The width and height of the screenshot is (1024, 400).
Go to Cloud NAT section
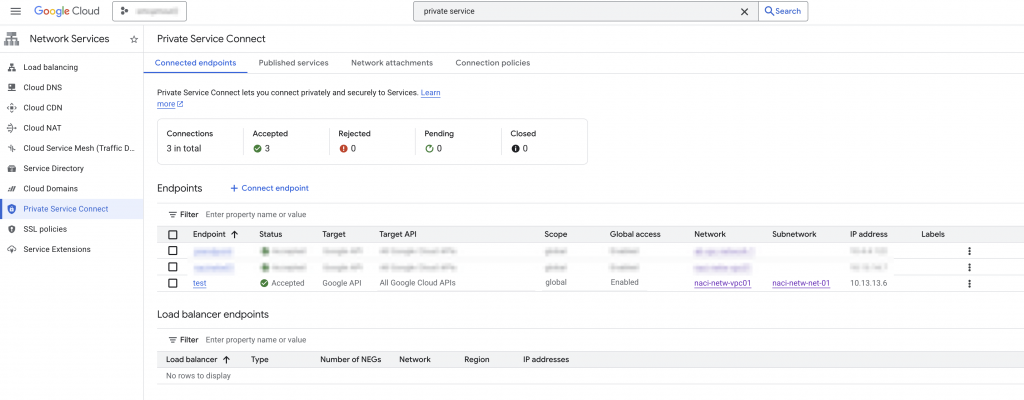pyautogui.click(x=43, y=128)
